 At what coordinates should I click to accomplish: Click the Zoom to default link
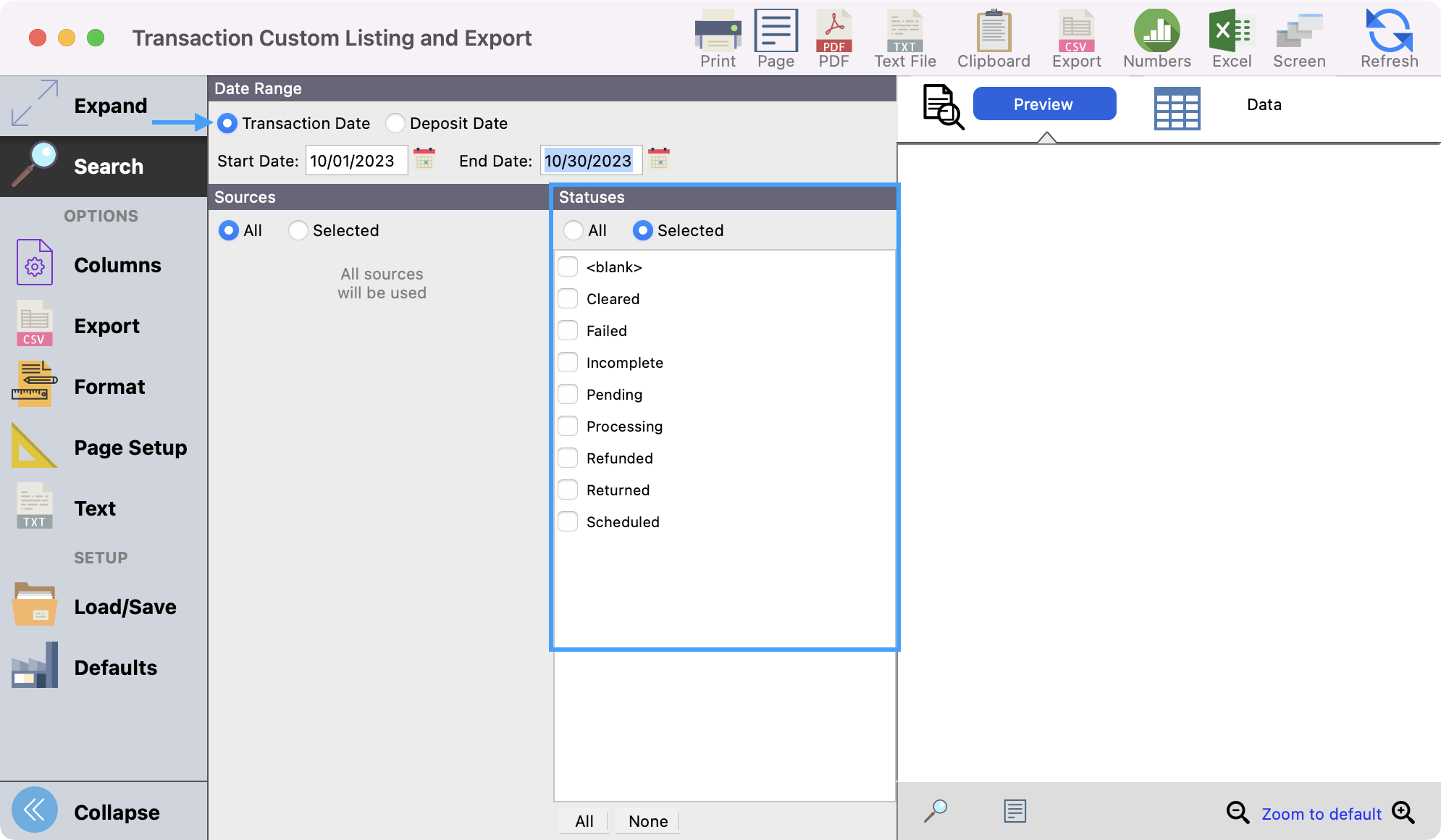1322,814
